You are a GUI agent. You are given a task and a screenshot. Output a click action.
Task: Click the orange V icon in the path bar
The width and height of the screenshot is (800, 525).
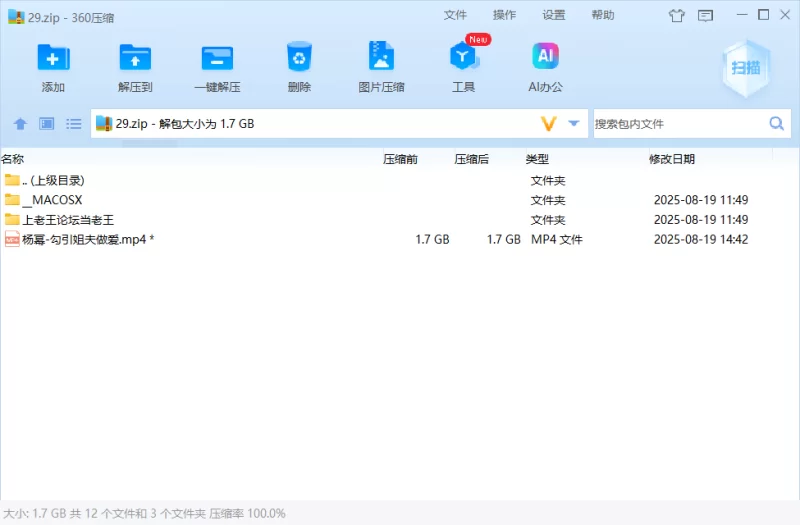pos(548,123)
